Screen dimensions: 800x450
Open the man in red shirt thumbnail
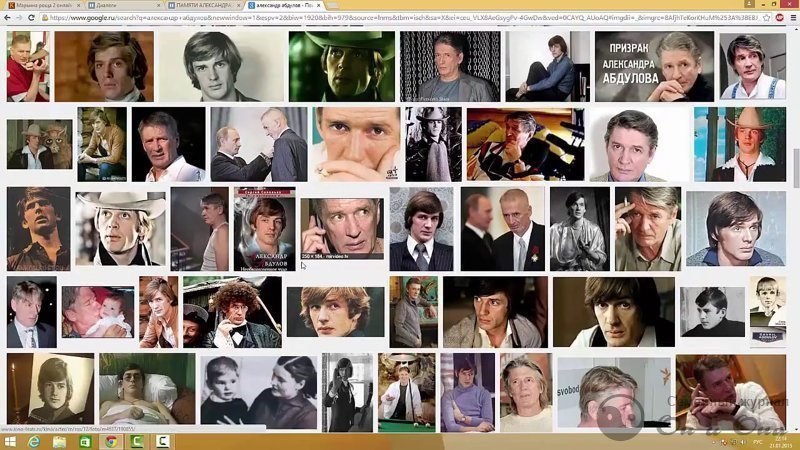pos(28,66)
